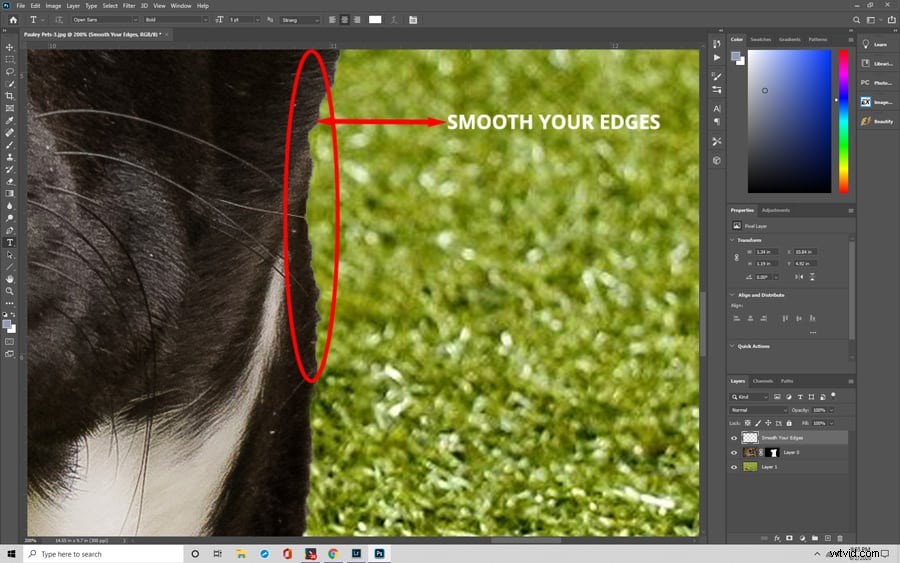This screenshot has height=563, width=900.
Task: Click the white text color swatch
Action: [x=375, y=20]
